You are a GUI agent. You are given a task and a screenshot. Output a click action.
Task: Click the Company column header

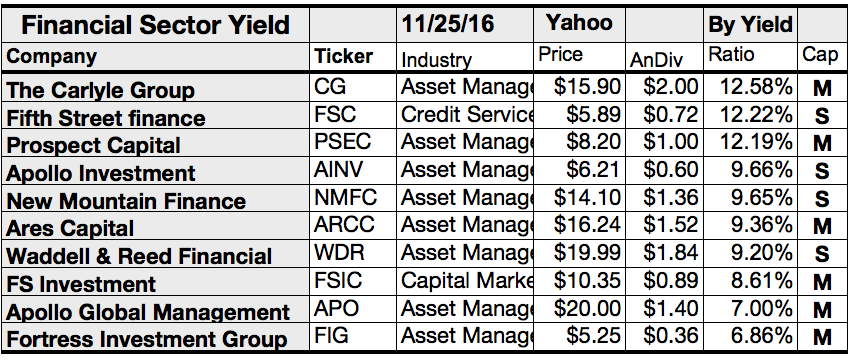pos(156,57)
